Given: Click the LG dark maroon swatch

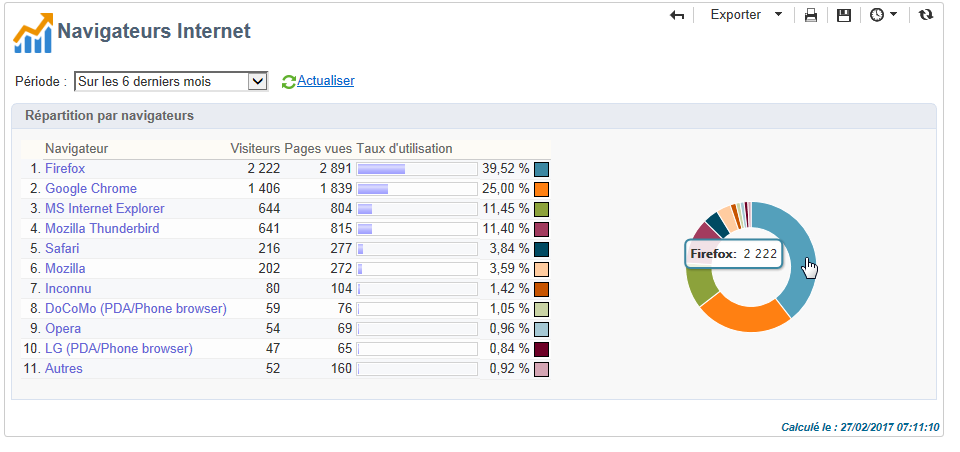Looking at the screenshot, I should (541, 349).
